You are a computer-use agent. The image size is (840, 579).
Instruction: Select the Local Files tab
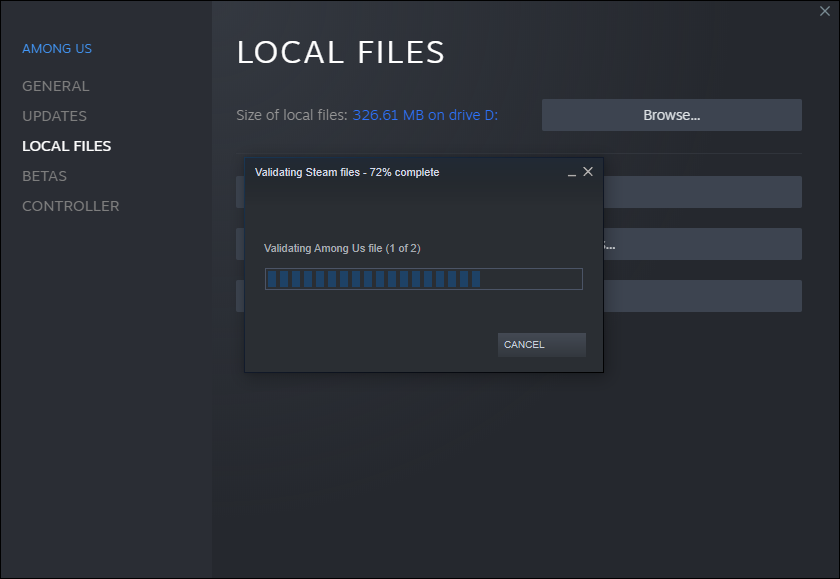[x=66, y=146]
